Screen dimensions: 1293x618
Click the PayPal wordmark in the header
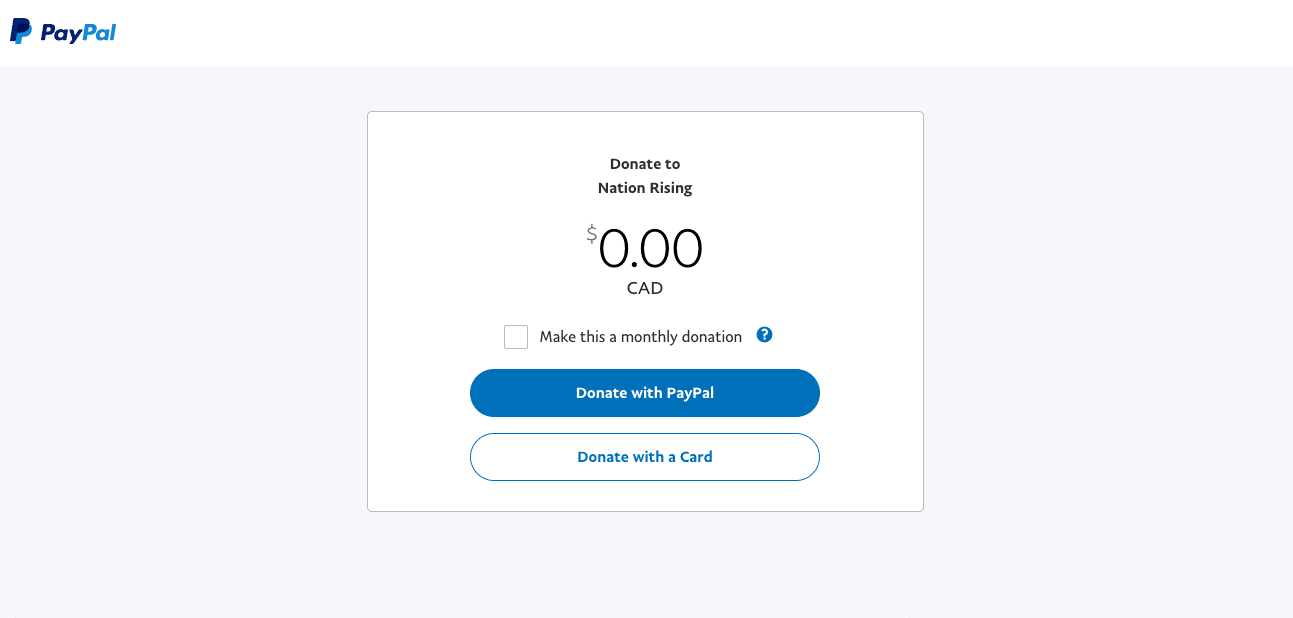[78, 33]
